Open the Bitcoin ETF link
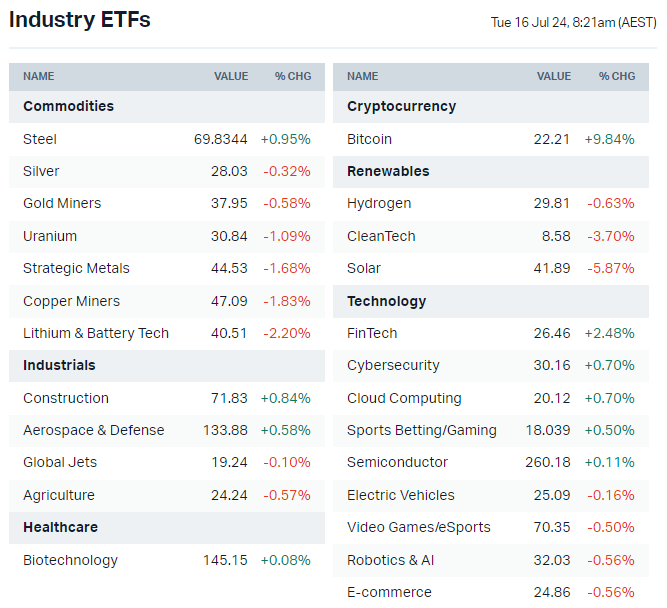Viewport: 667px width, 608px height. click(369, 139)
